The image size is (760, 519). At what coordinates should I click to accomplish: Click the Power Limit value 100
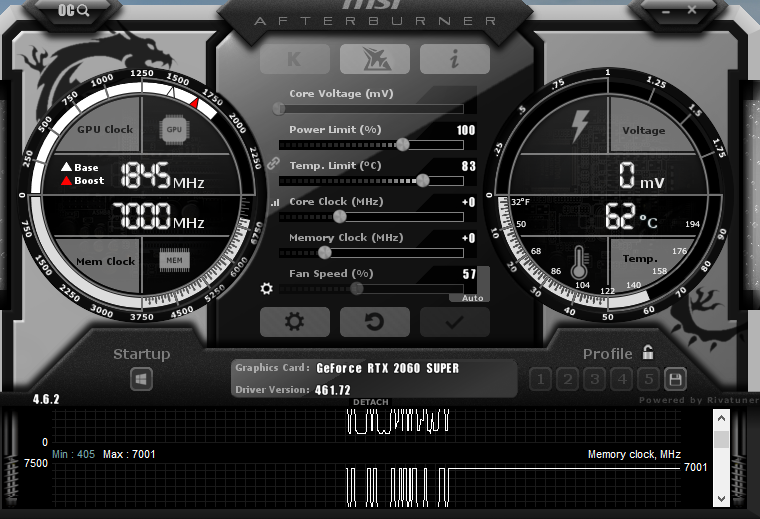(x=466, y=130)
